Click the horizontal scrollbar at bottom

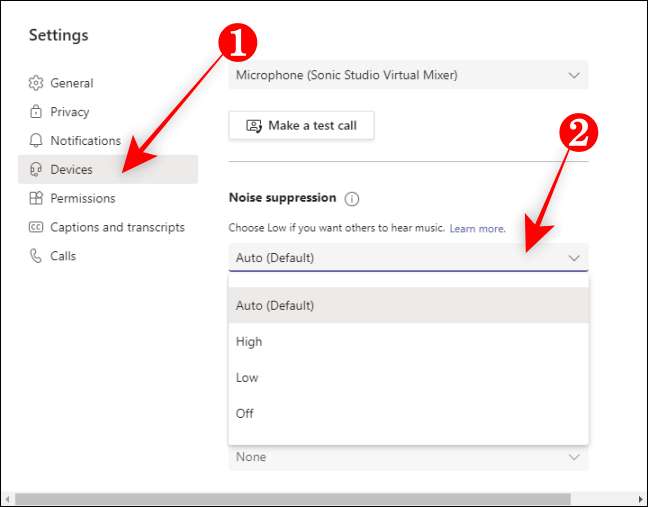tap(292, 498)
